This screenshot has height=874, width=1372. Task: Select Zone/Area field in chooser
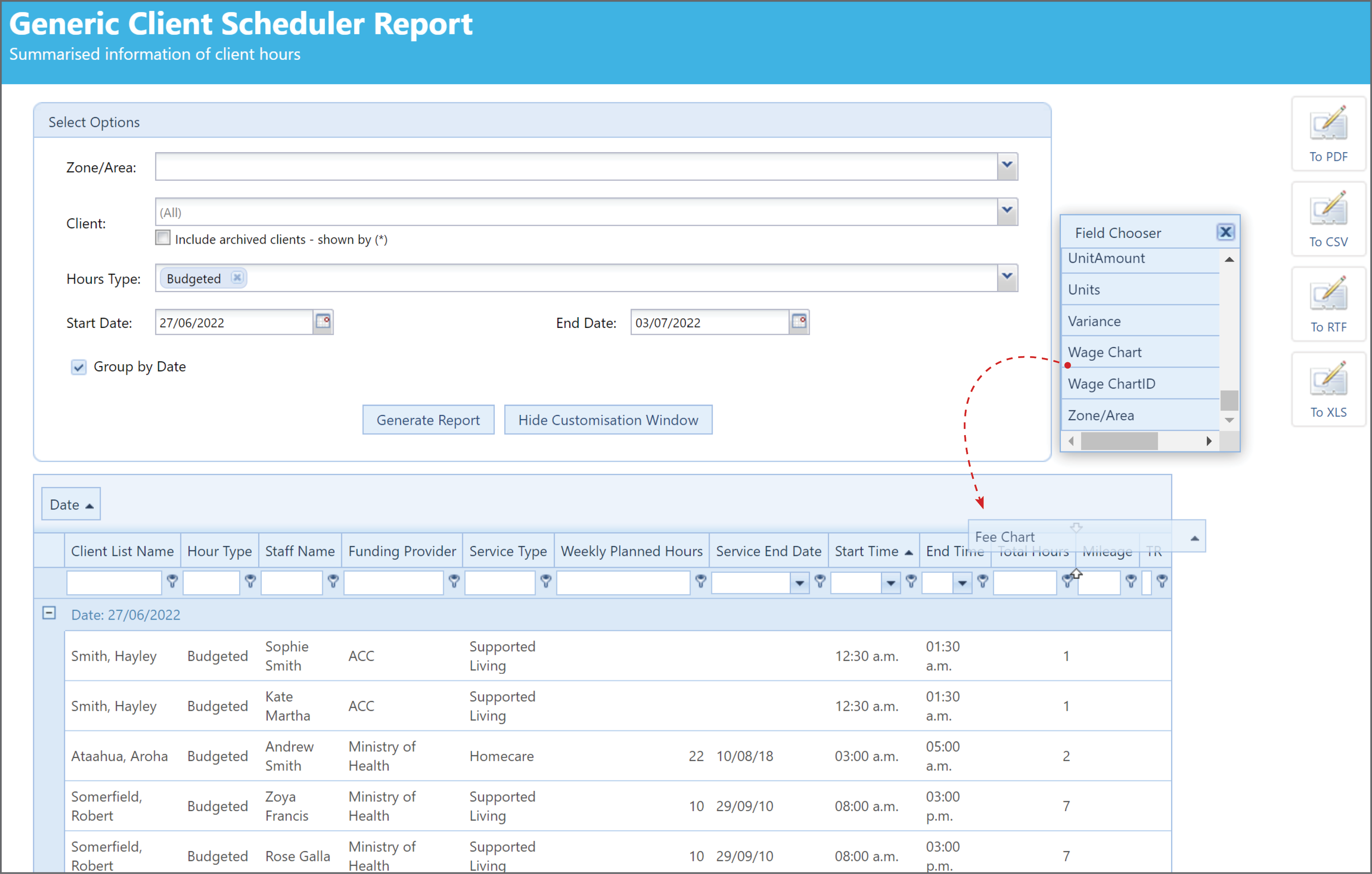(1139, 415)
